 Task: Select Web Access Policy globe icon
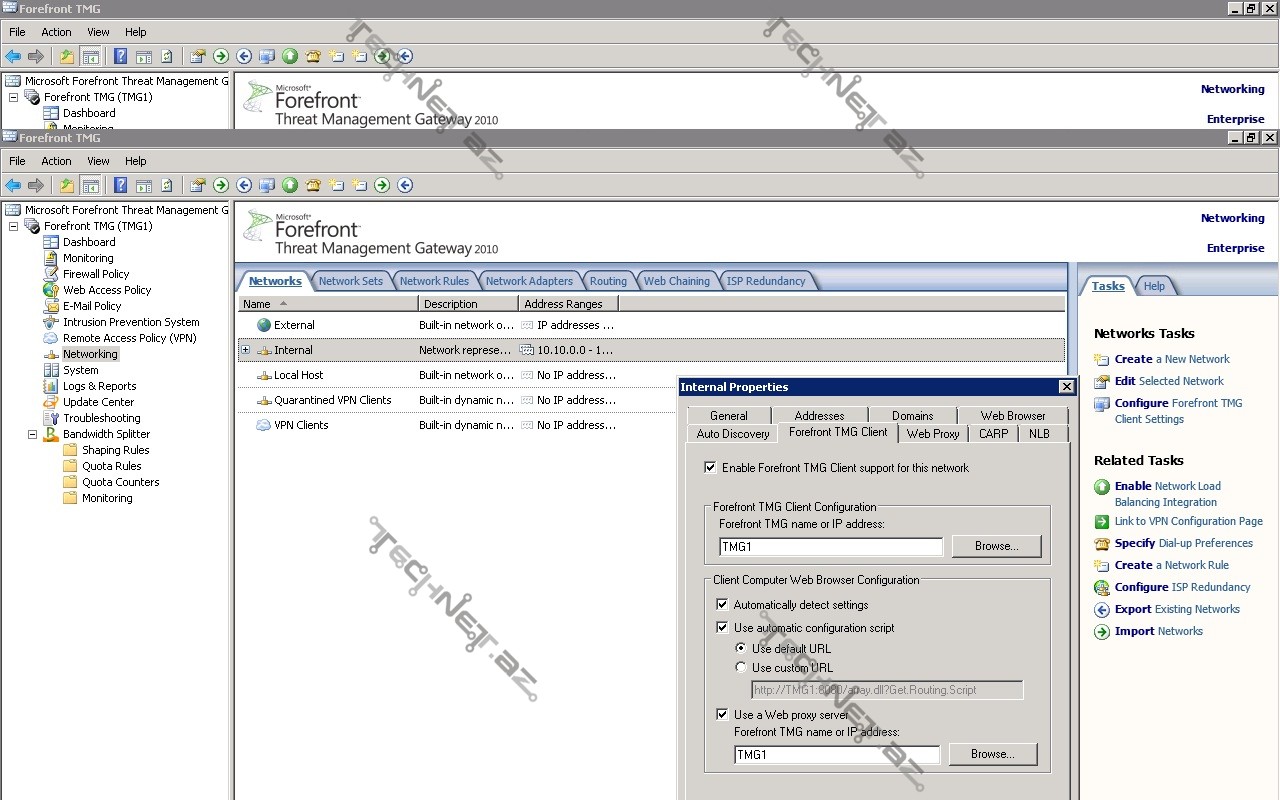(x=51, y=290)
